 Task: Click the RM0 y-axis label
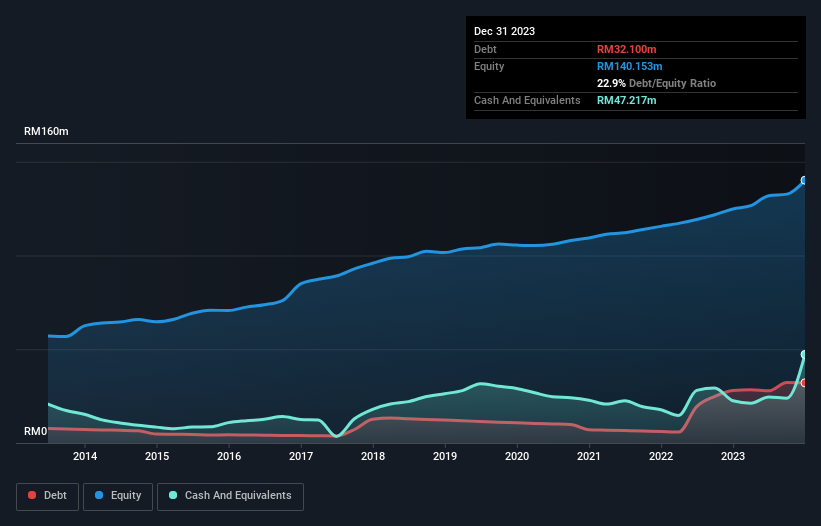tap(36, 431)
